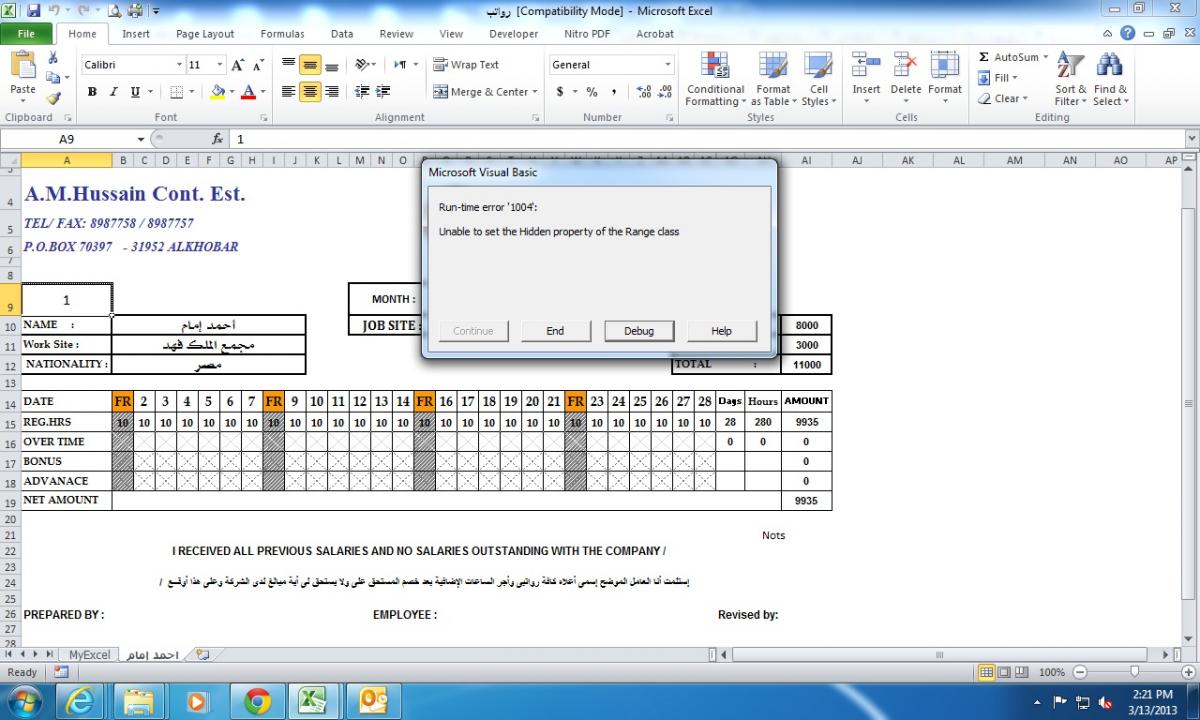The width and height of the screenshot is (1200, 720).
Task: Toggle Wrap Text
Action: click(466, 65)
